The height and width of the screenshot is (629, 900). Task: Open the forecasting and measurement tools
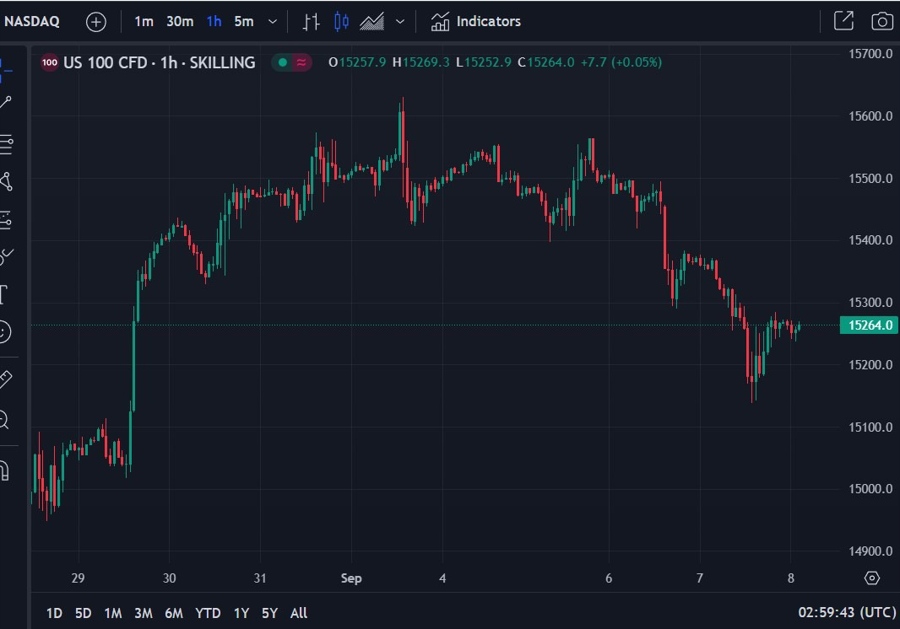pos(6,220)
